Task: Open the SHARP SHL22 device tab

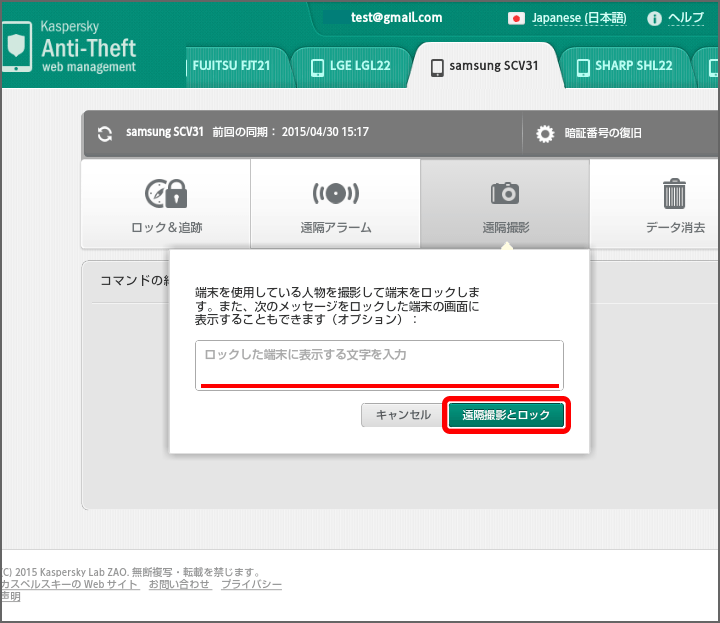Action: 624,67
